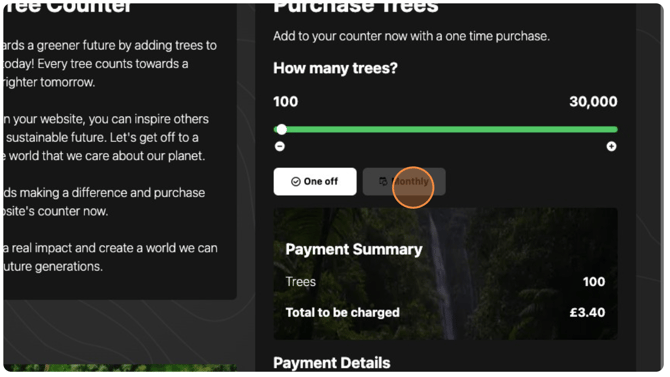This screenshot has width=670, height=377.
Task: Click the minus icon to decrease trees
Action: pos(280,147)
